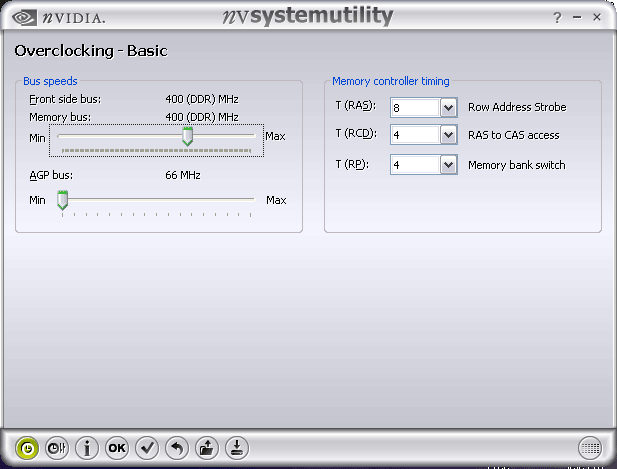Click Min label of AGP bus slider
617x469 pixels.
(x=37, y=200)
